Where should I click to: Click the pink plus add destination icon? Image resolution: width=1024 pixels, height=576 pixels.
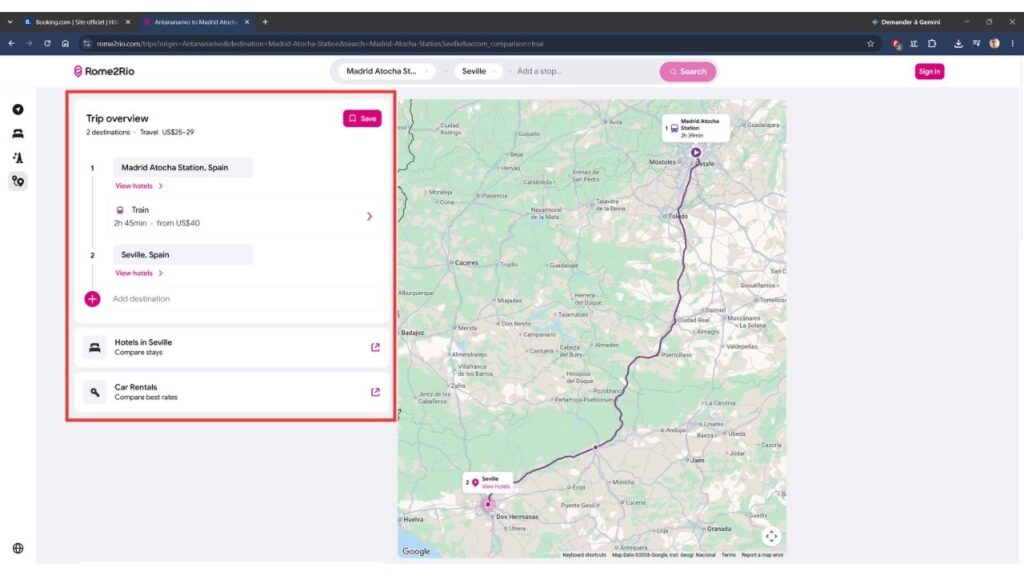[x=92, y=299]
